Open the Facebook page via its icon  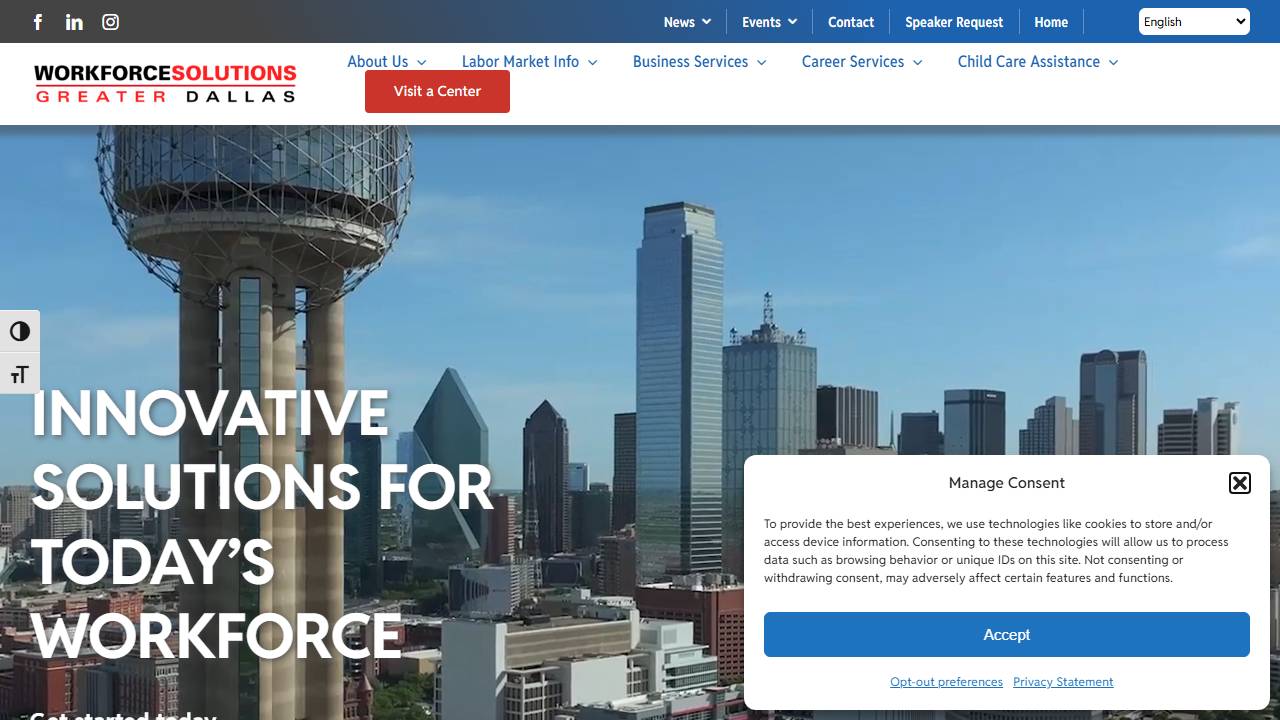37,22
